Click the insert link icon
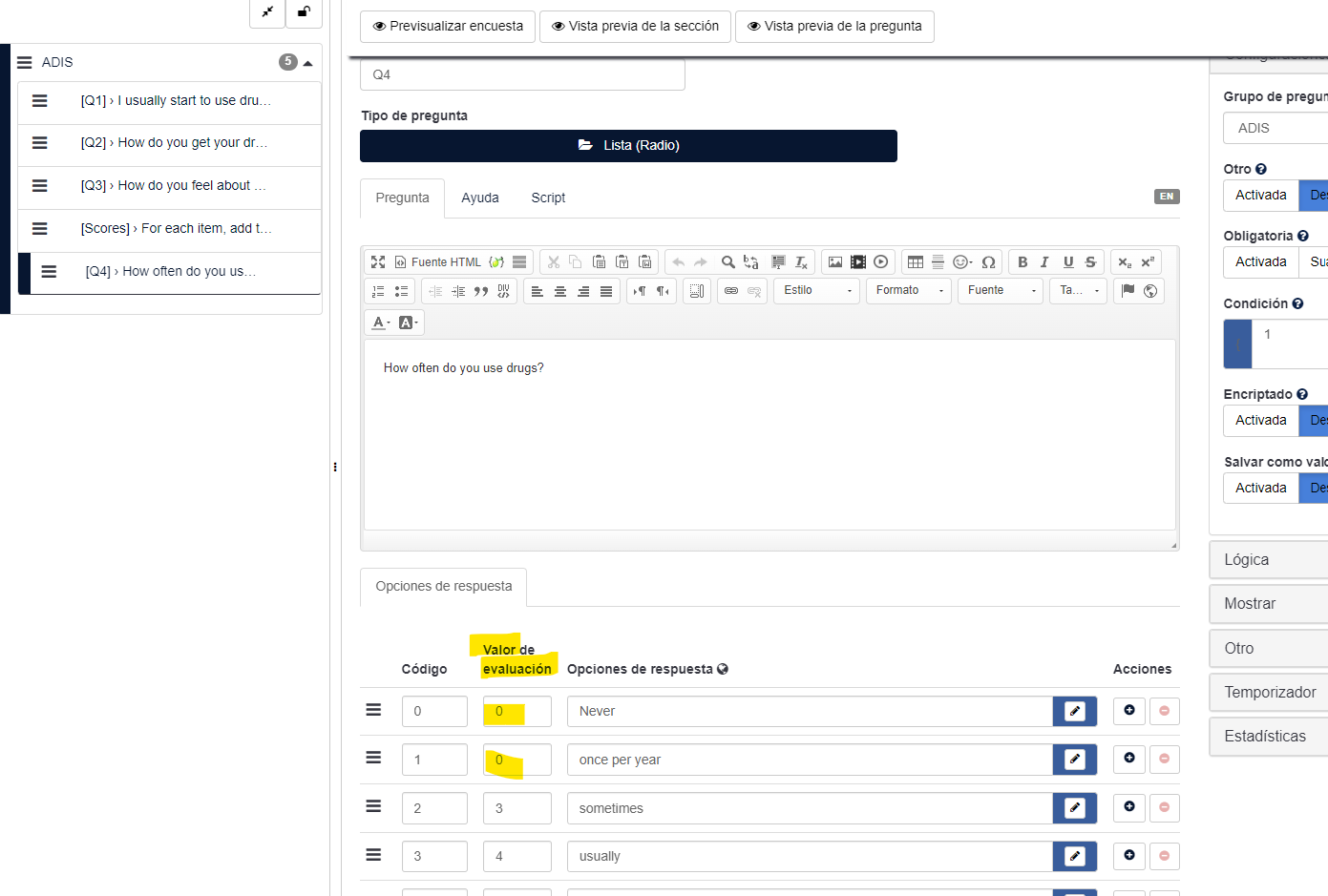The image size is (1328, 896). coord(731,291)
